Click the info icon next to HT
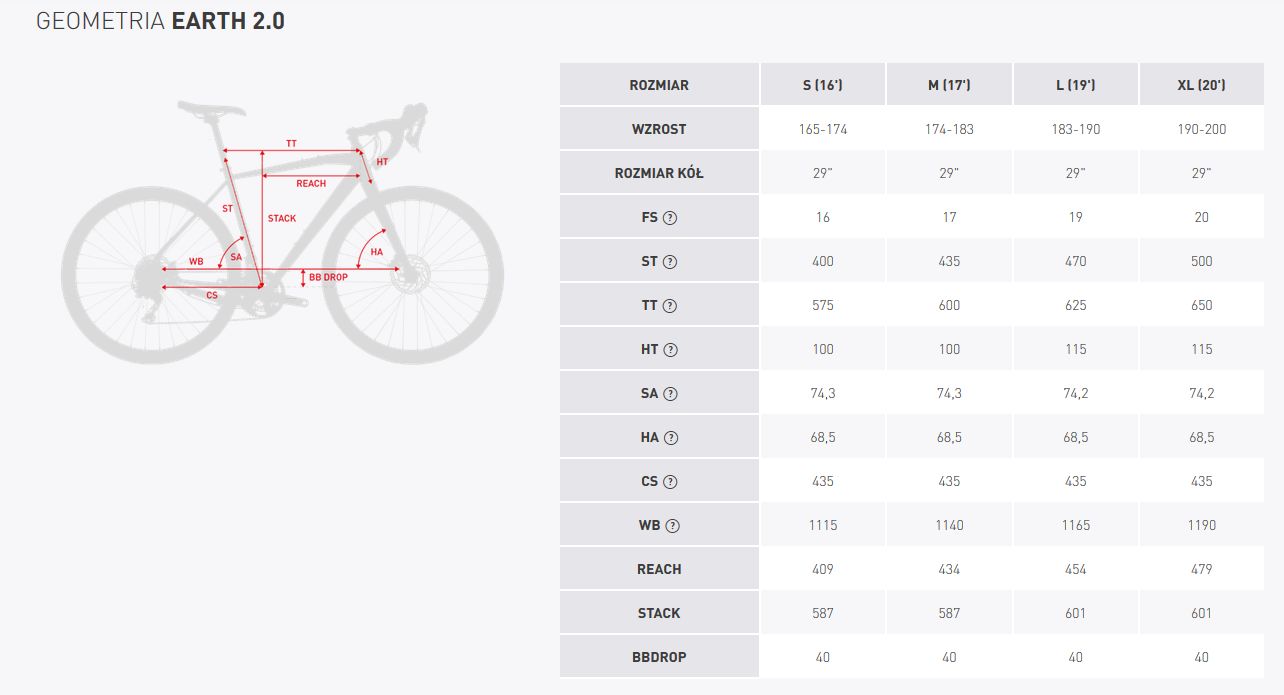1284x695 pixels. coord(670,350)
